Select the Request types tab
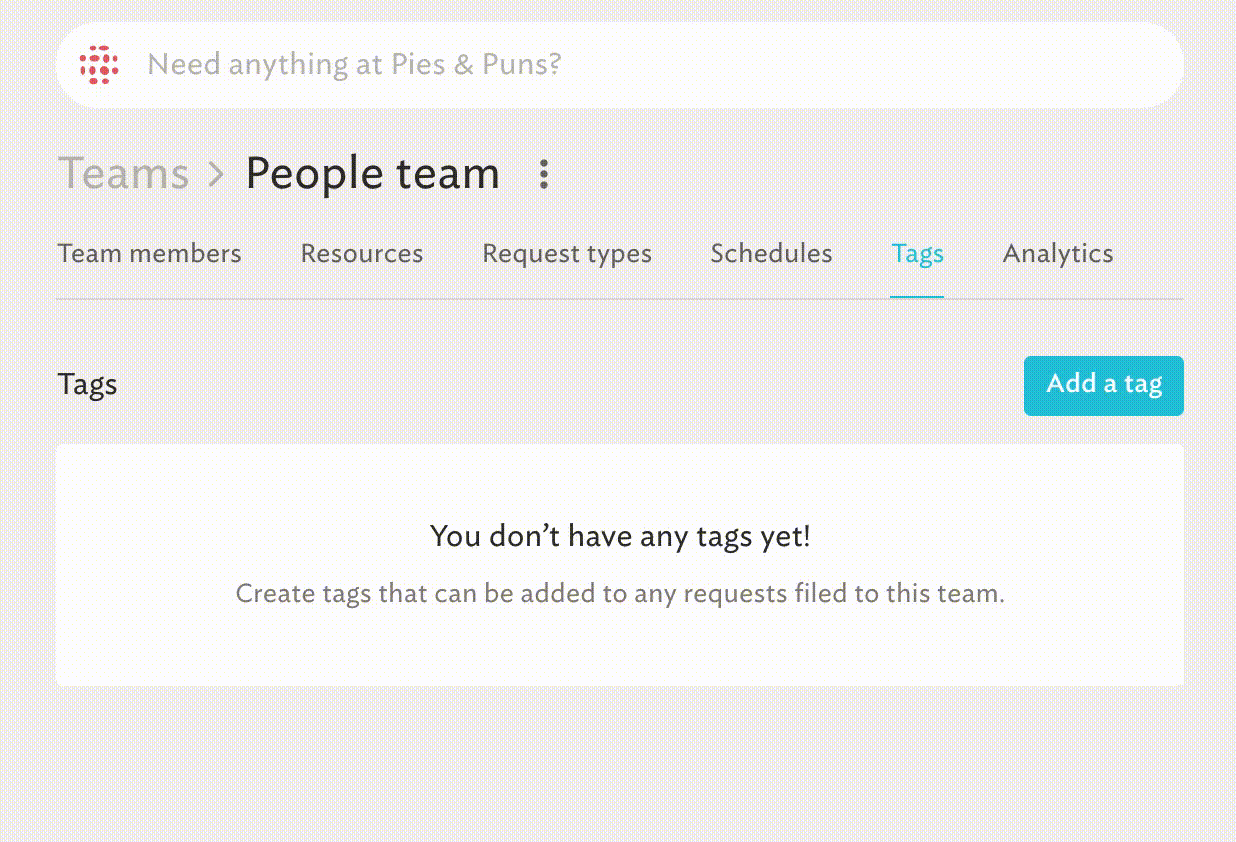The height and width of the screenshot is (842, 1236). pyautogui.click(x=567, y=254)
